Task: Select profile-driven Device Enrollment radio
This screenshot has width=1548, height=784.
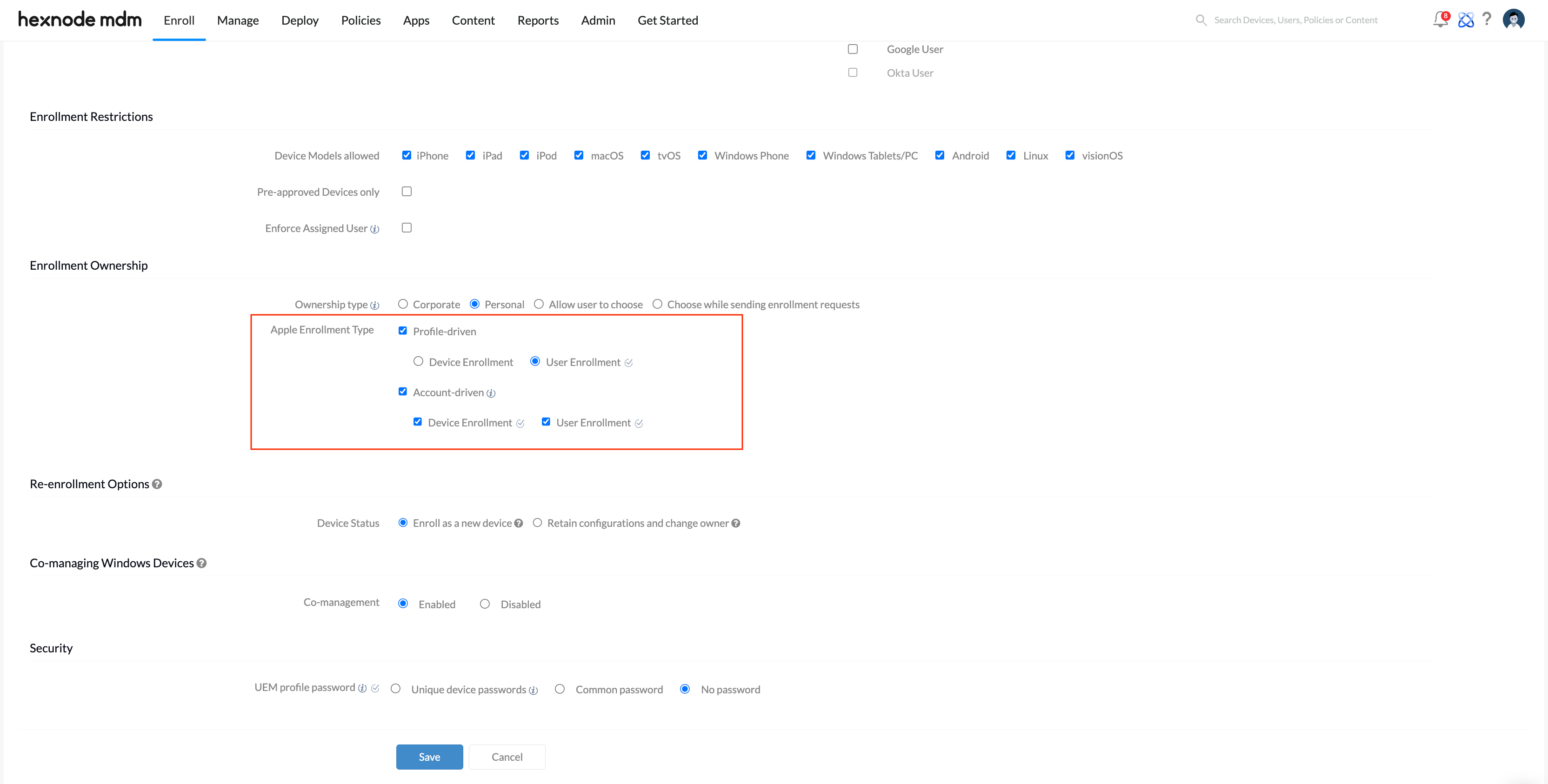Action: coord(418,361)
